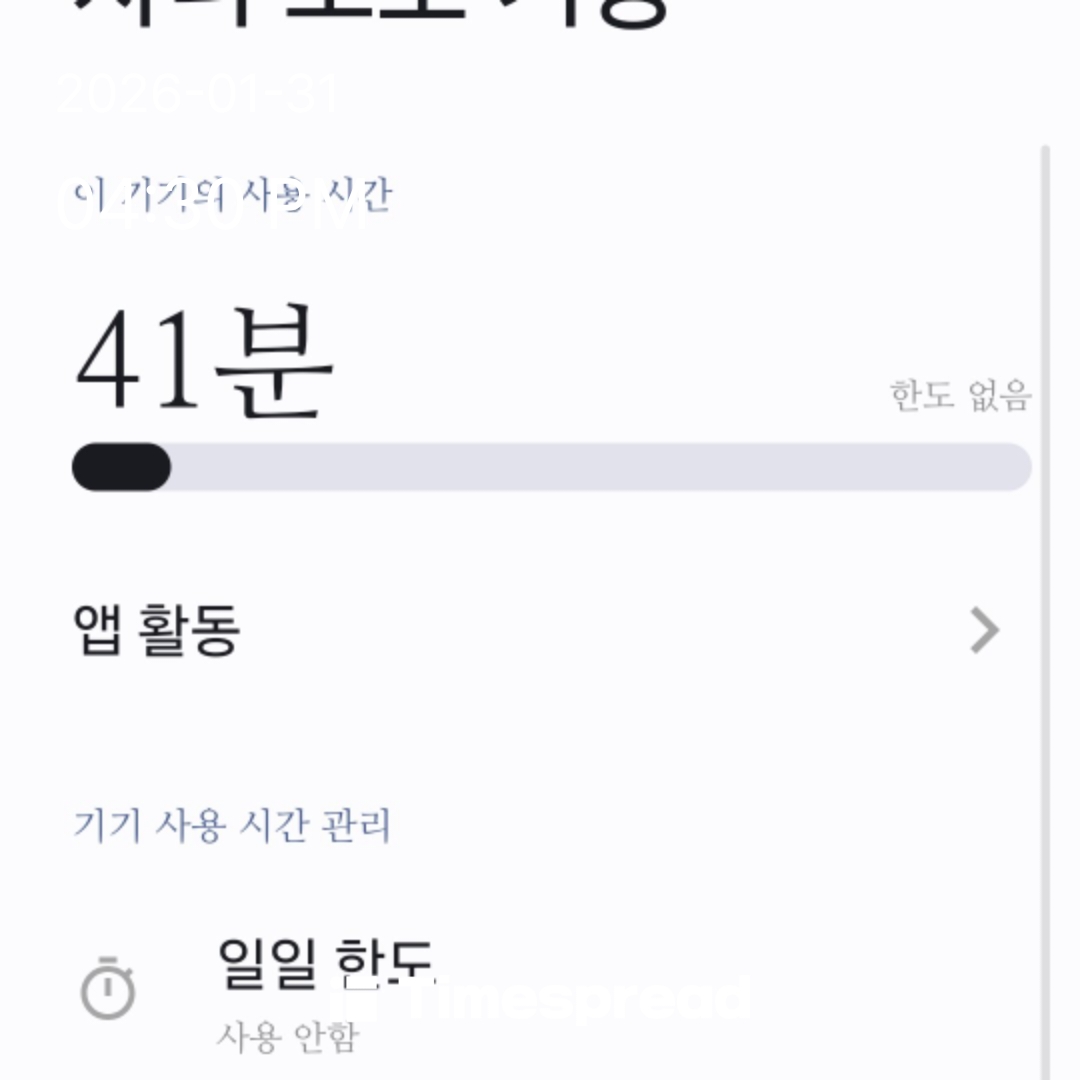Image resolution: width=1080 pixels, height=1080 pixels.
Task: Tap the large page title at top
Action: pyautogui.click(x=370, y=12)
